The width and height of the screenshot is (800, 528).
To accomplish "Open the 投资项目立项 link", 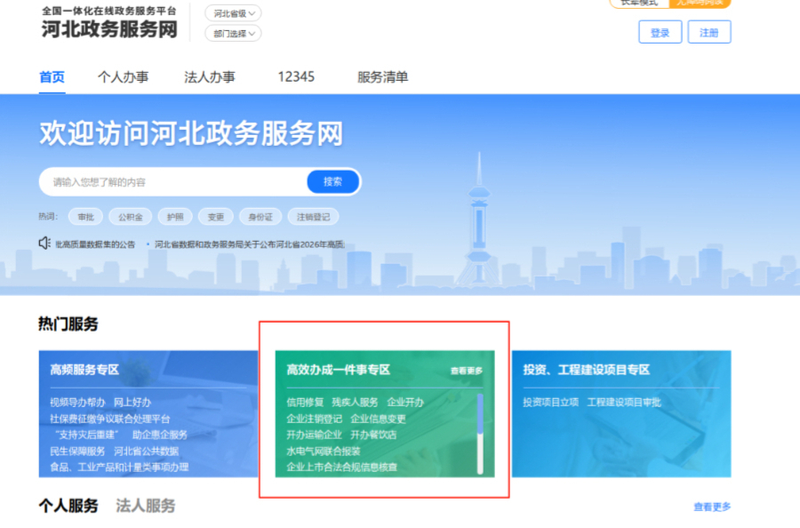I will coord(550,402).
